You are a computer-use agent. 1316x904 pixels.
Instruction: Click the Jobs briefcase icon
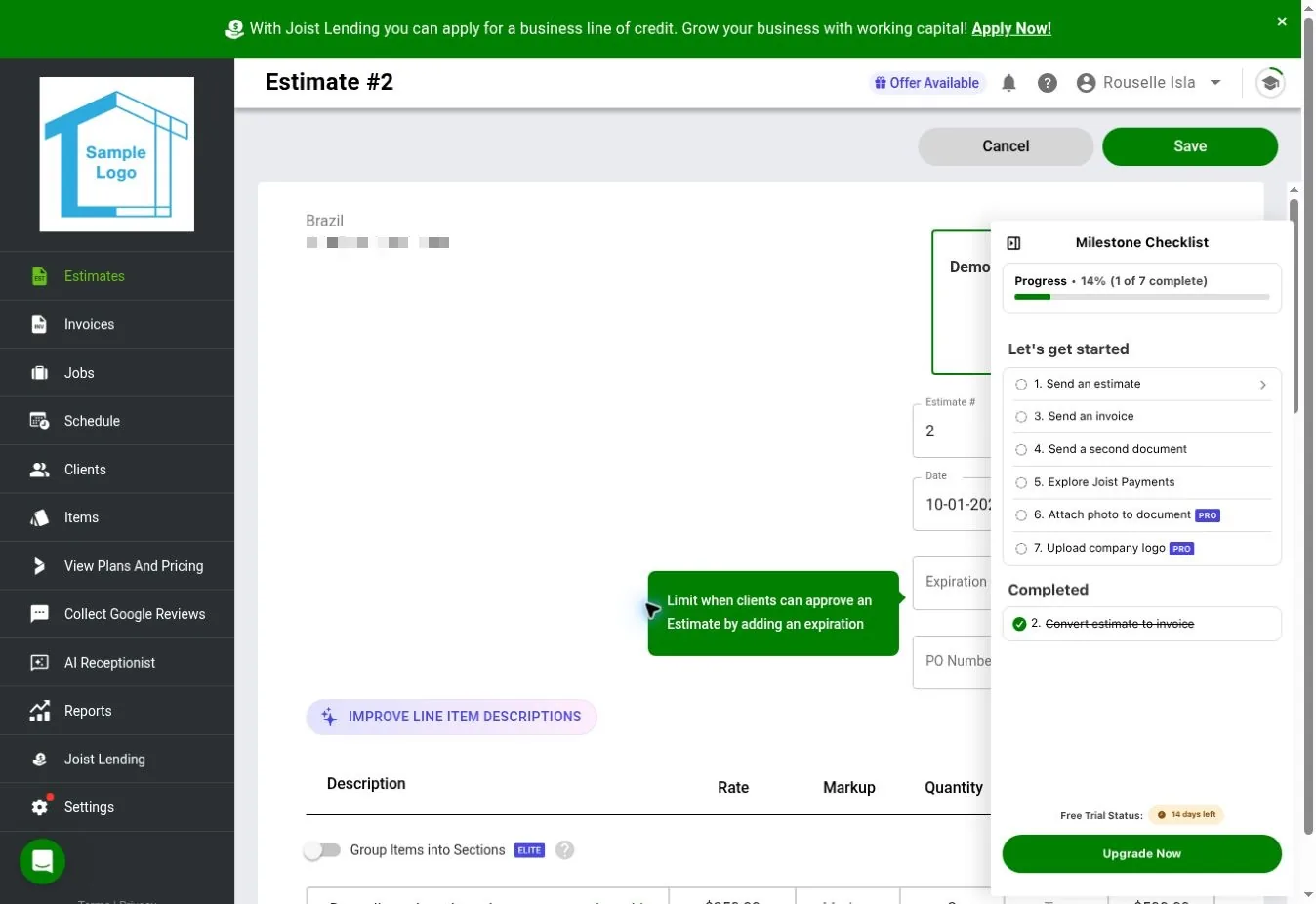(x=39, y=373)
